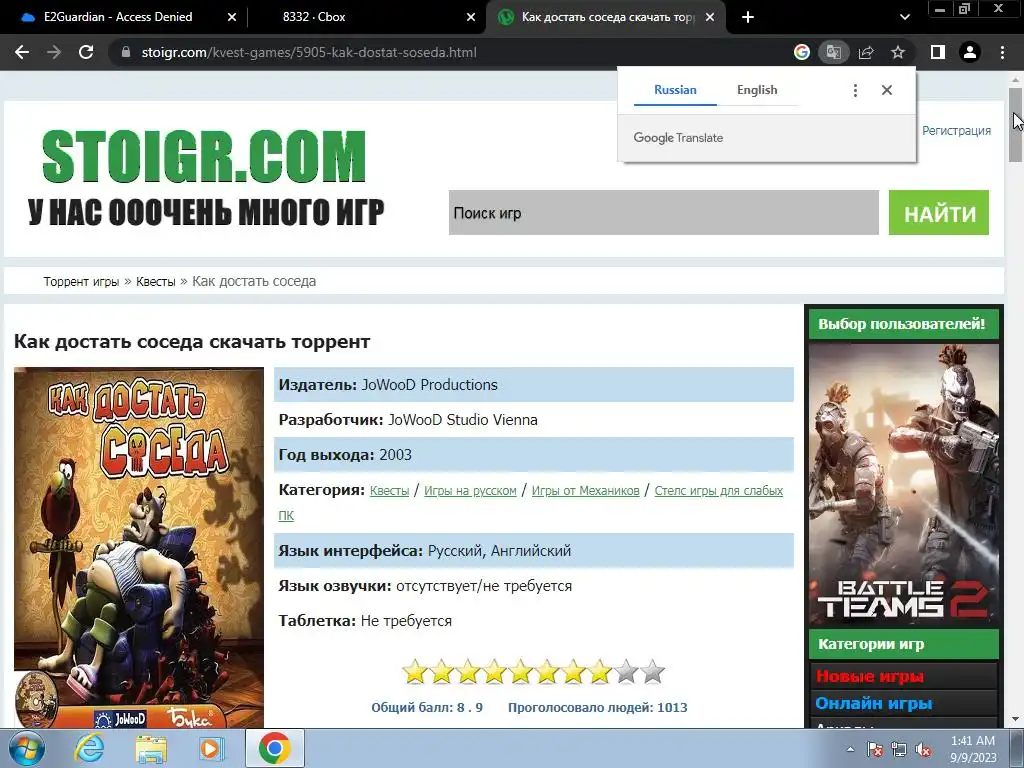
Task: Go back with the browser back arrow
Action: (22, 52)
